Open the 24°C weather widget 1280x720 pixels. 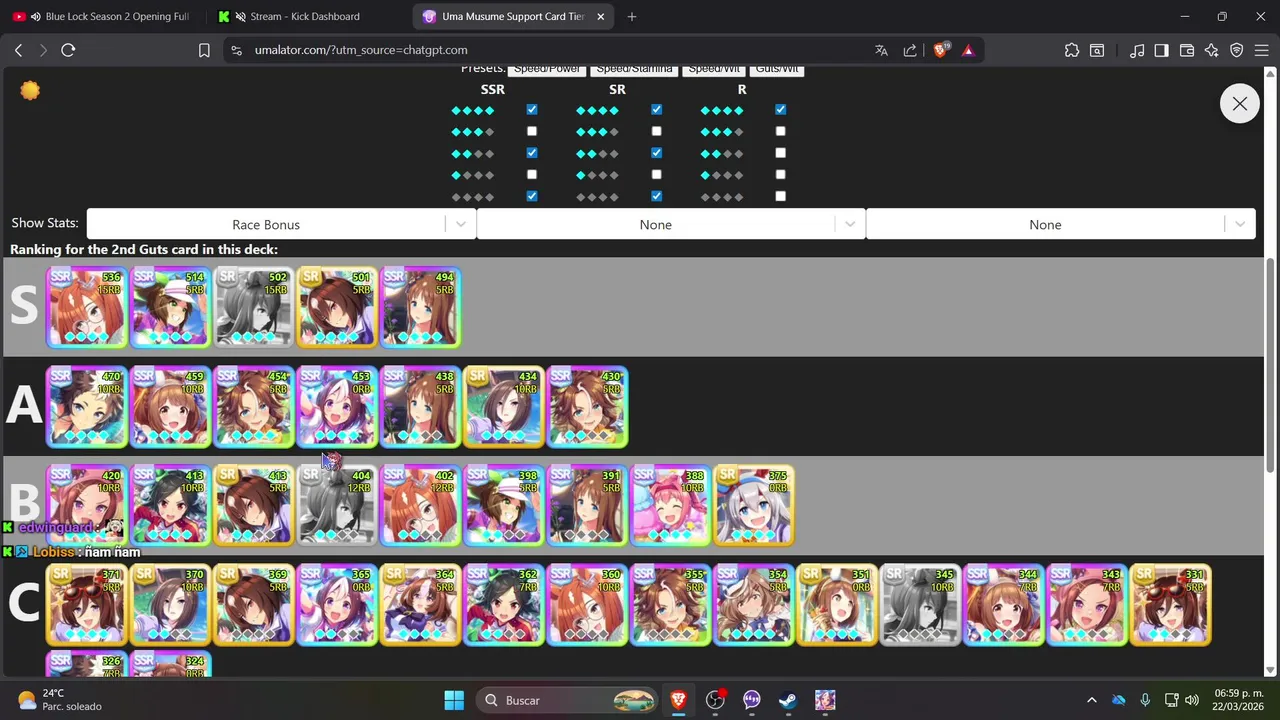[x=60, y=700]
